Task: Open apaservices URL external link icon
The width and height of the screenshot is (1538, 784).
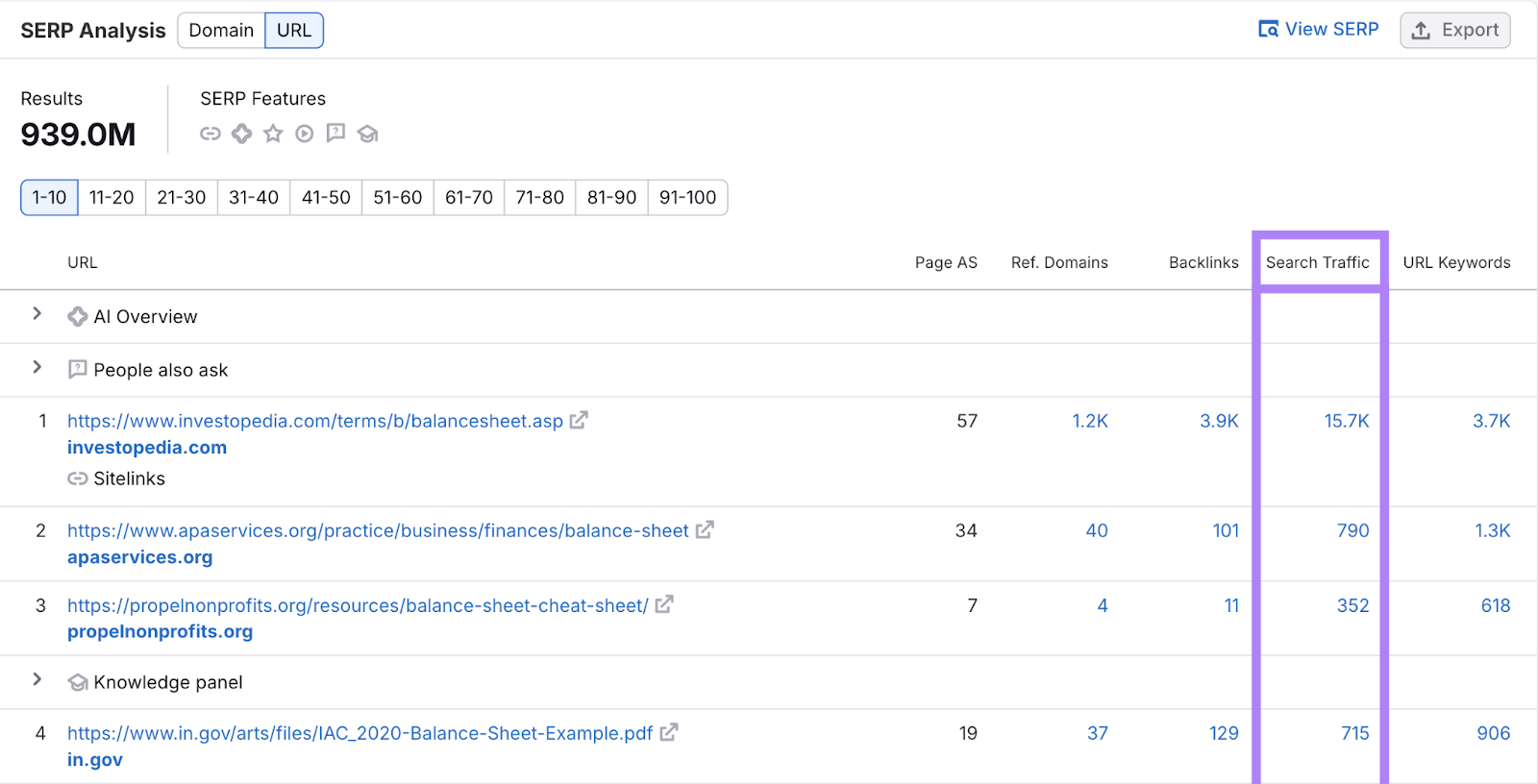Action: [705, 530]
